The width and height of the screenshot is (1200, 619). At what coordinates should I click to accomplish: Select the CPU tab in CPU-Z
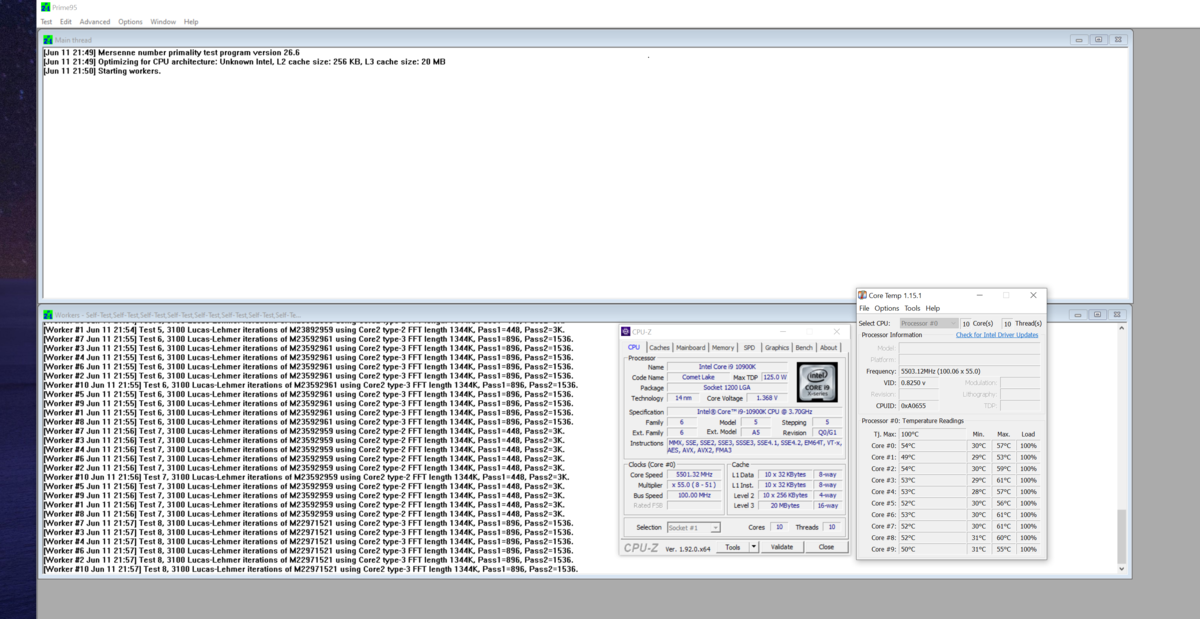click(634, 347)
